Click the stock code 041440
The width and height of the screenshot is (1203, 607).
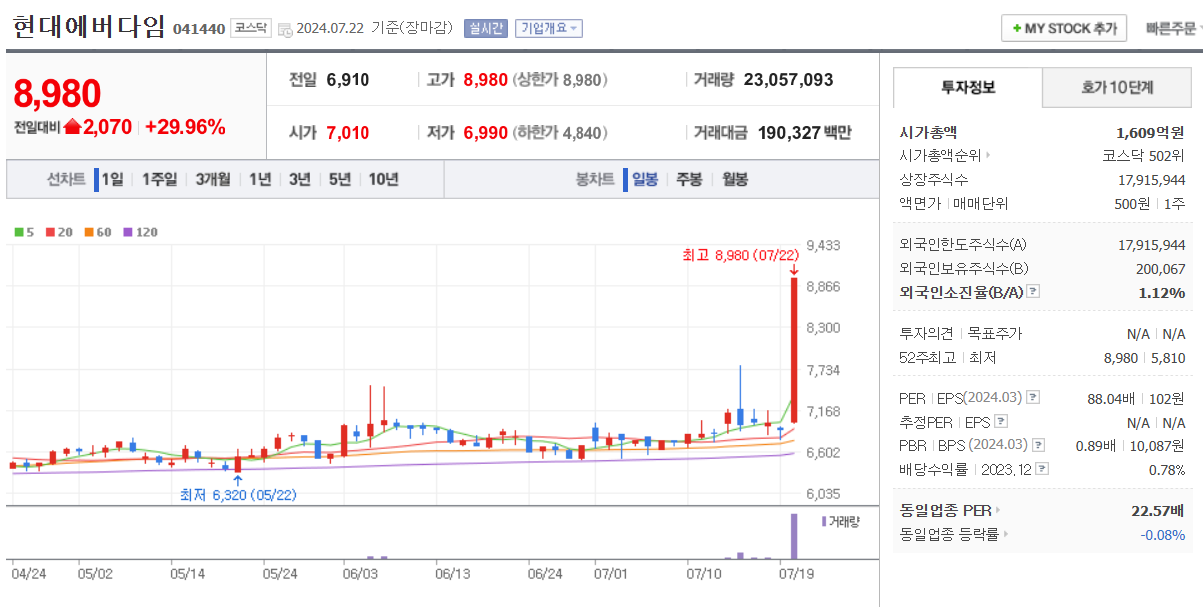point(199,29)
